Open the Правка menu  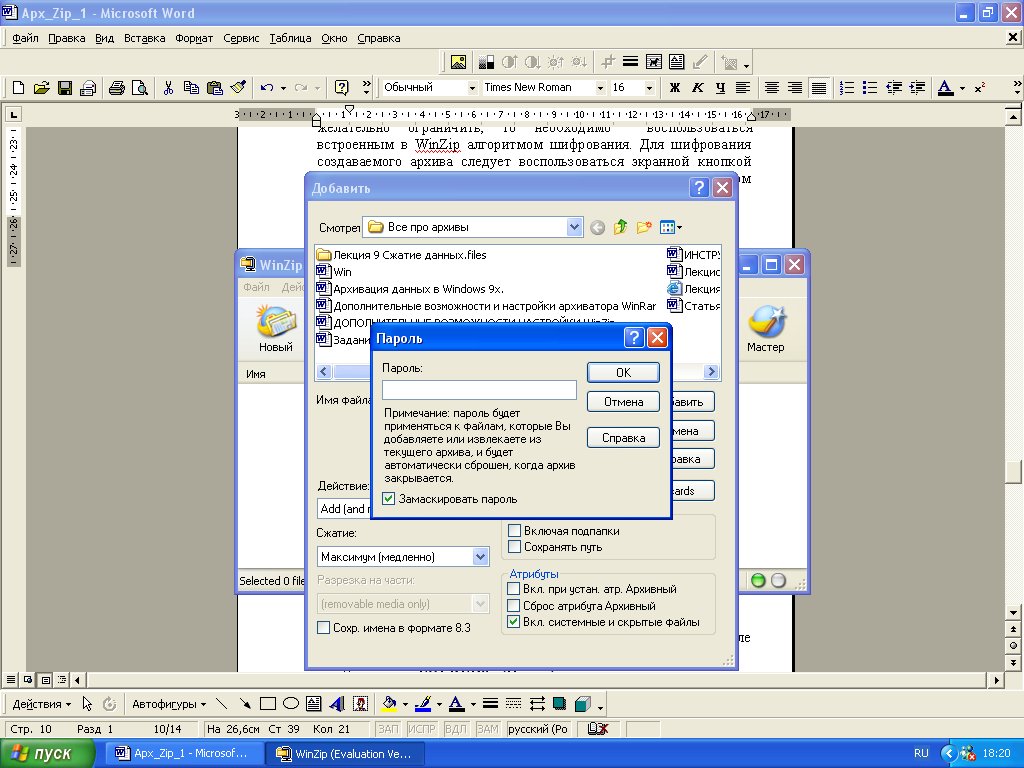point(67,39)
